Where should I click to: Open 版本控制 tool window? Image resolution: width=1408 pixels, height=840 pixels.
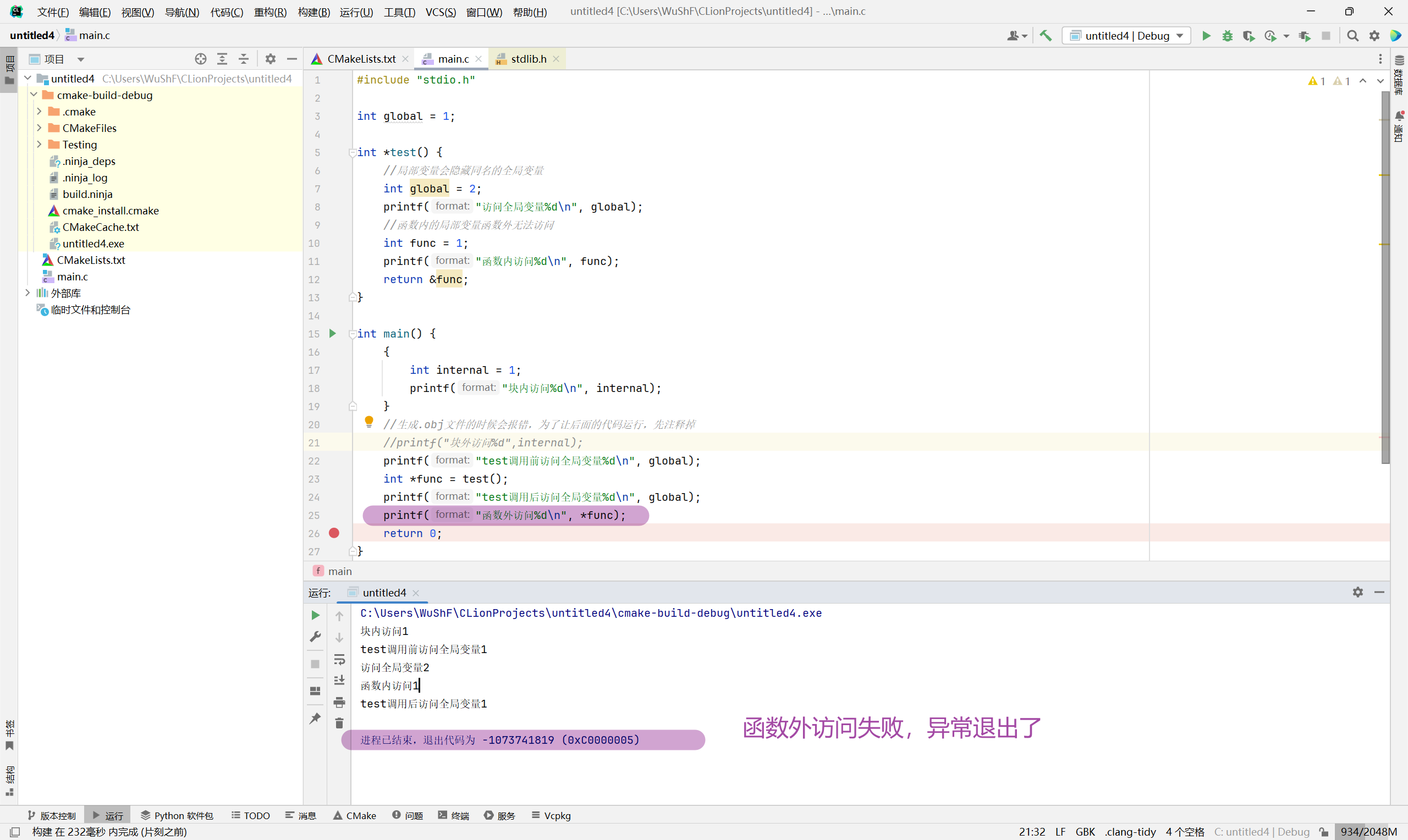pyautogui.click(x=52, y=815)
